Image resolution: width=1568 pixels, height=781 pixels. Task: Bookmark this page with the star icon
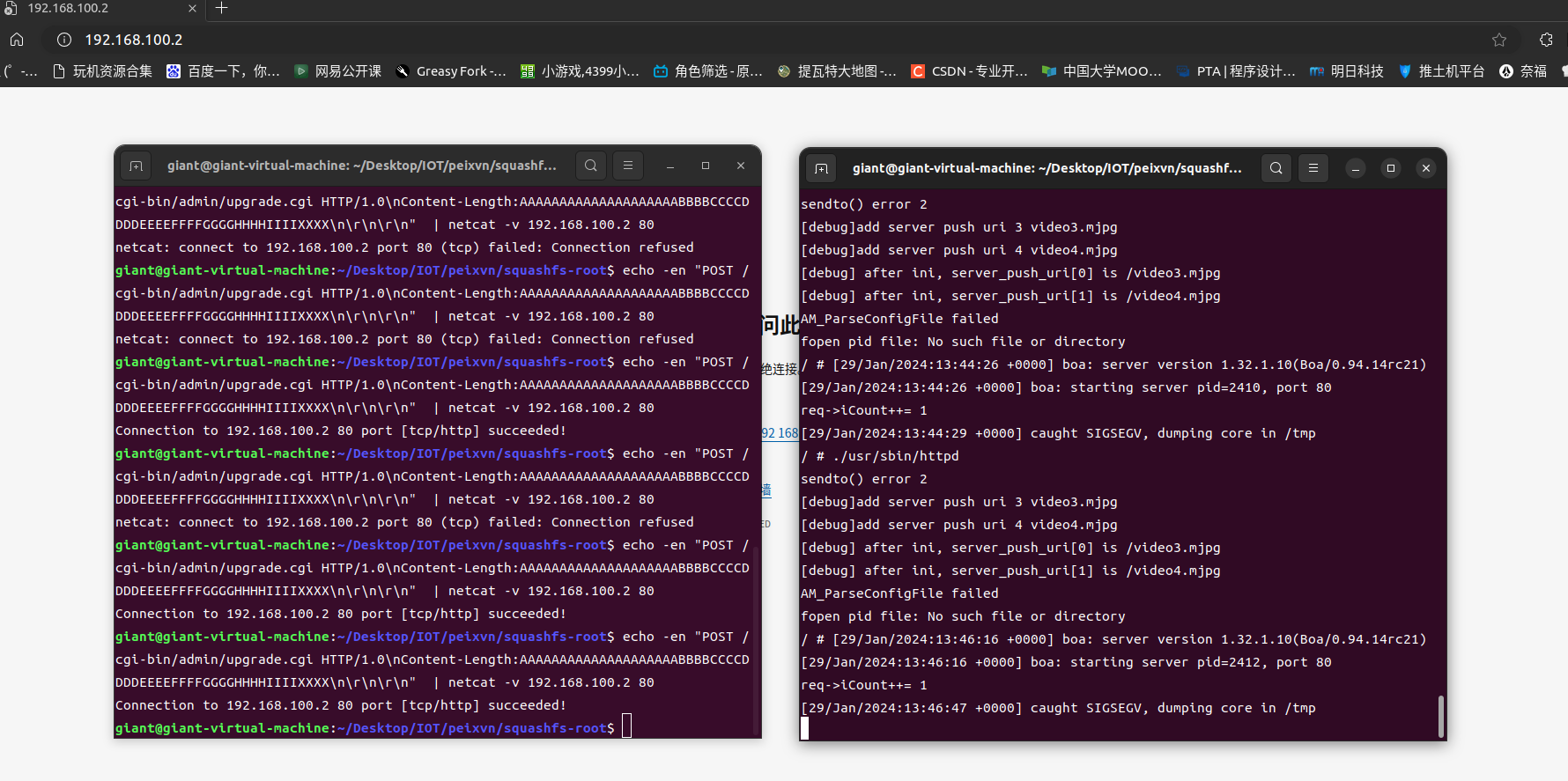click(x=1499, y=40)
